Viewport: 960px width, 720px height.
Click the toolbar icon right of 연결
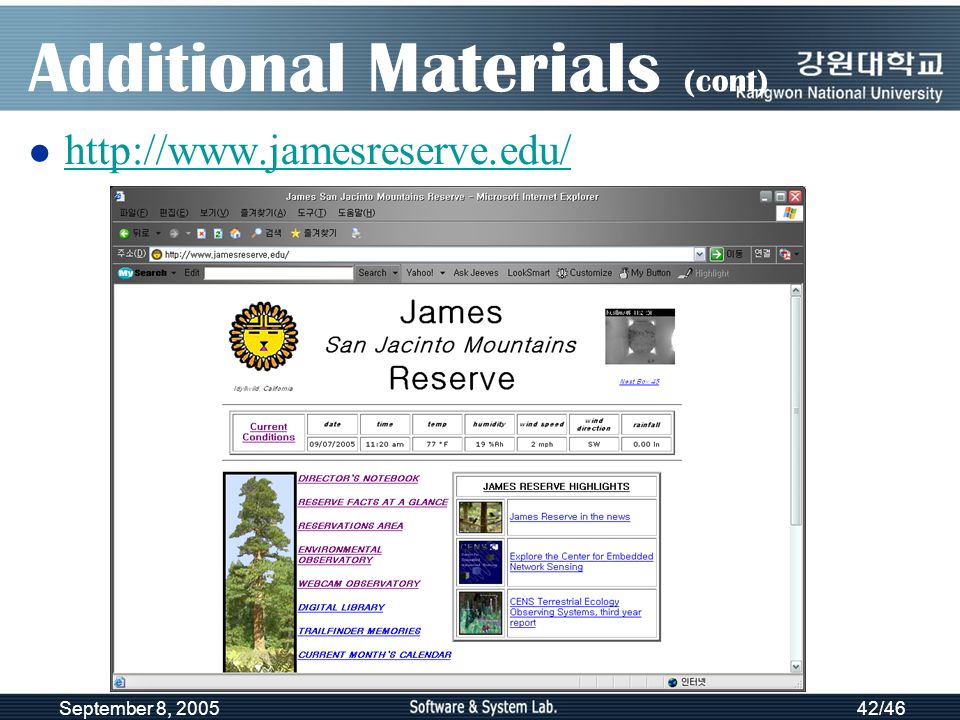click(785, 253)
